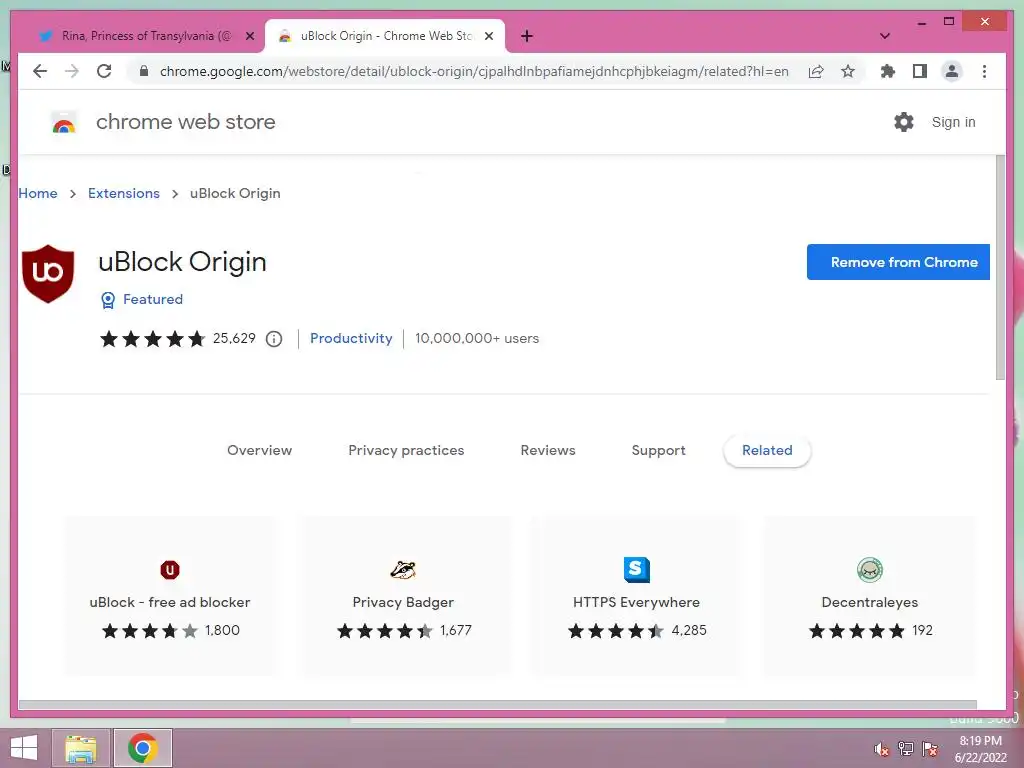Reload the current page
Screen dimensions: 1024x768
104,71
